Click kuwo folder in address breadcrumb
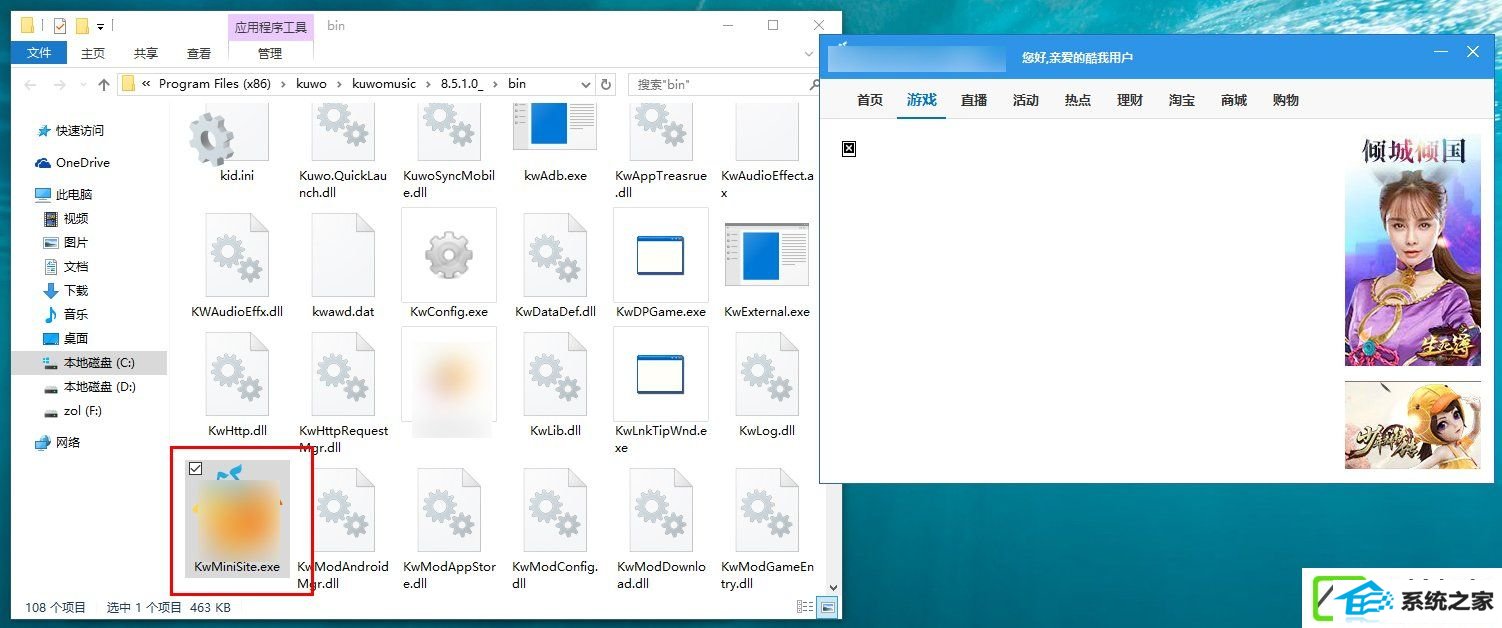1502x628 pixels. tap(311, 84)
